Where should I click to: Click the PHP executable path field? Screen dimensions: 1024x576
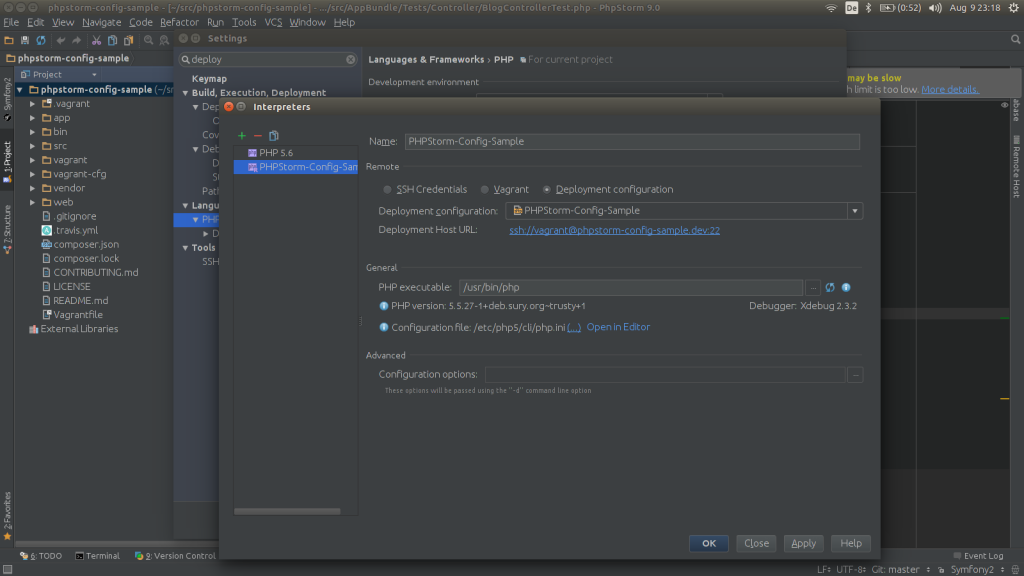point(631,287)
